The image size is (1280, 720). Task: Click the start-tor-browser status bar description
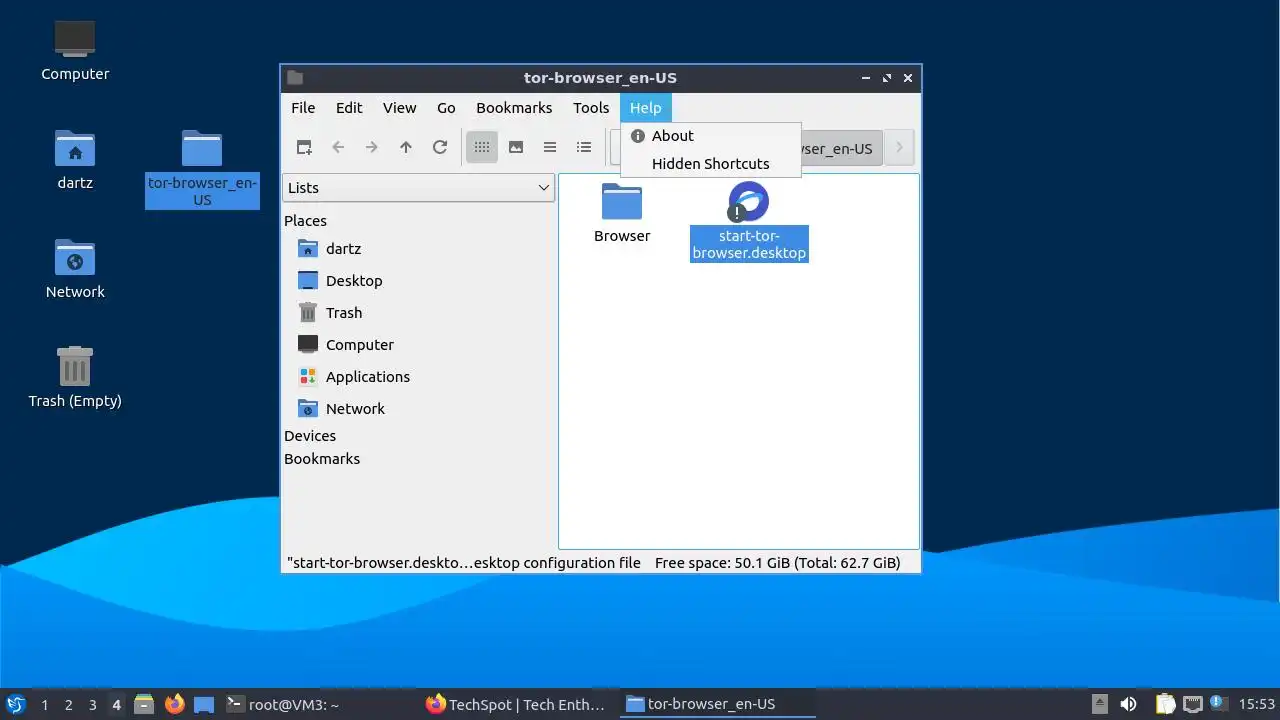[x=464, y=563]
